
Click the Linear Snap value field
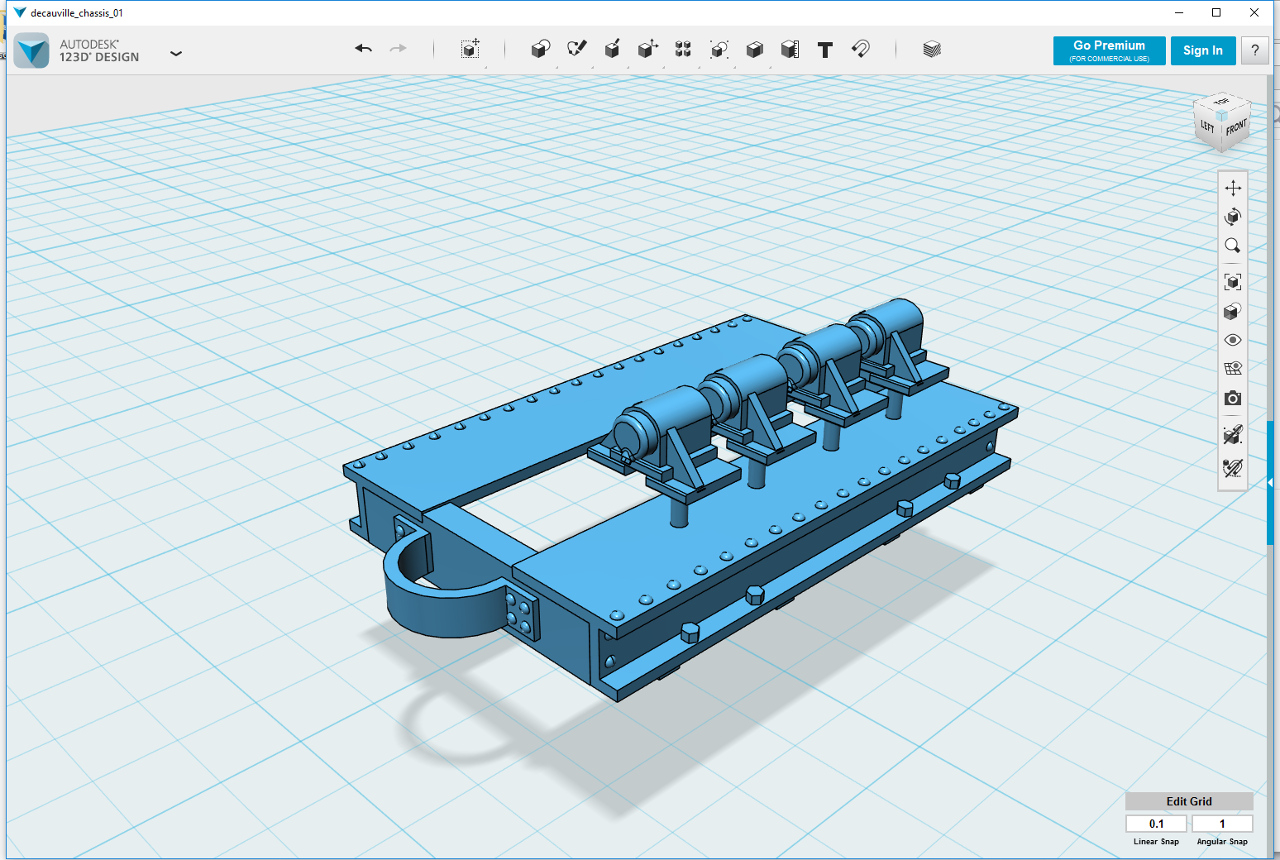[x=1156, y=824]
